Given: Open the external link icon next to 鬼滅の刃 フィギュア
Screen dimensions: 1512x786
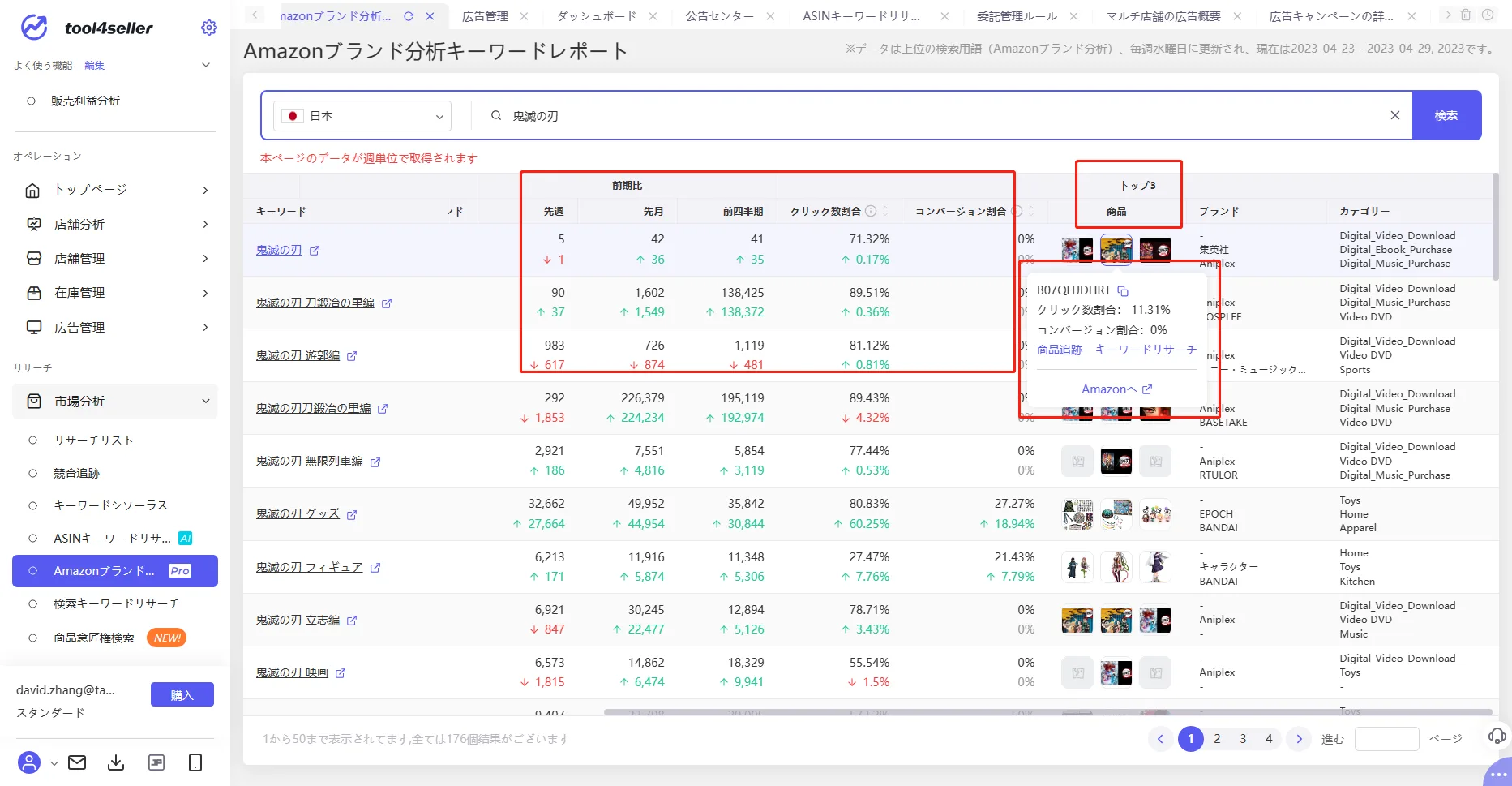Looking at the screenshot, I should pos(375,568).
